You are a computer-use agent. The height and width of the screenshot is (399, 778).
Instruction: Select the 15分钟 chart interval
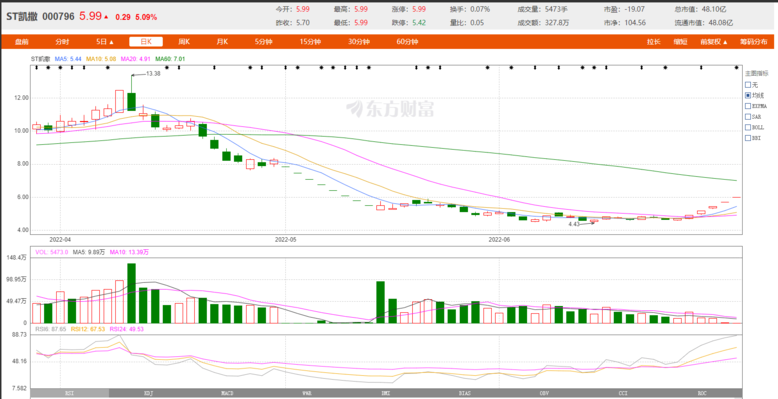coord(310,42)
